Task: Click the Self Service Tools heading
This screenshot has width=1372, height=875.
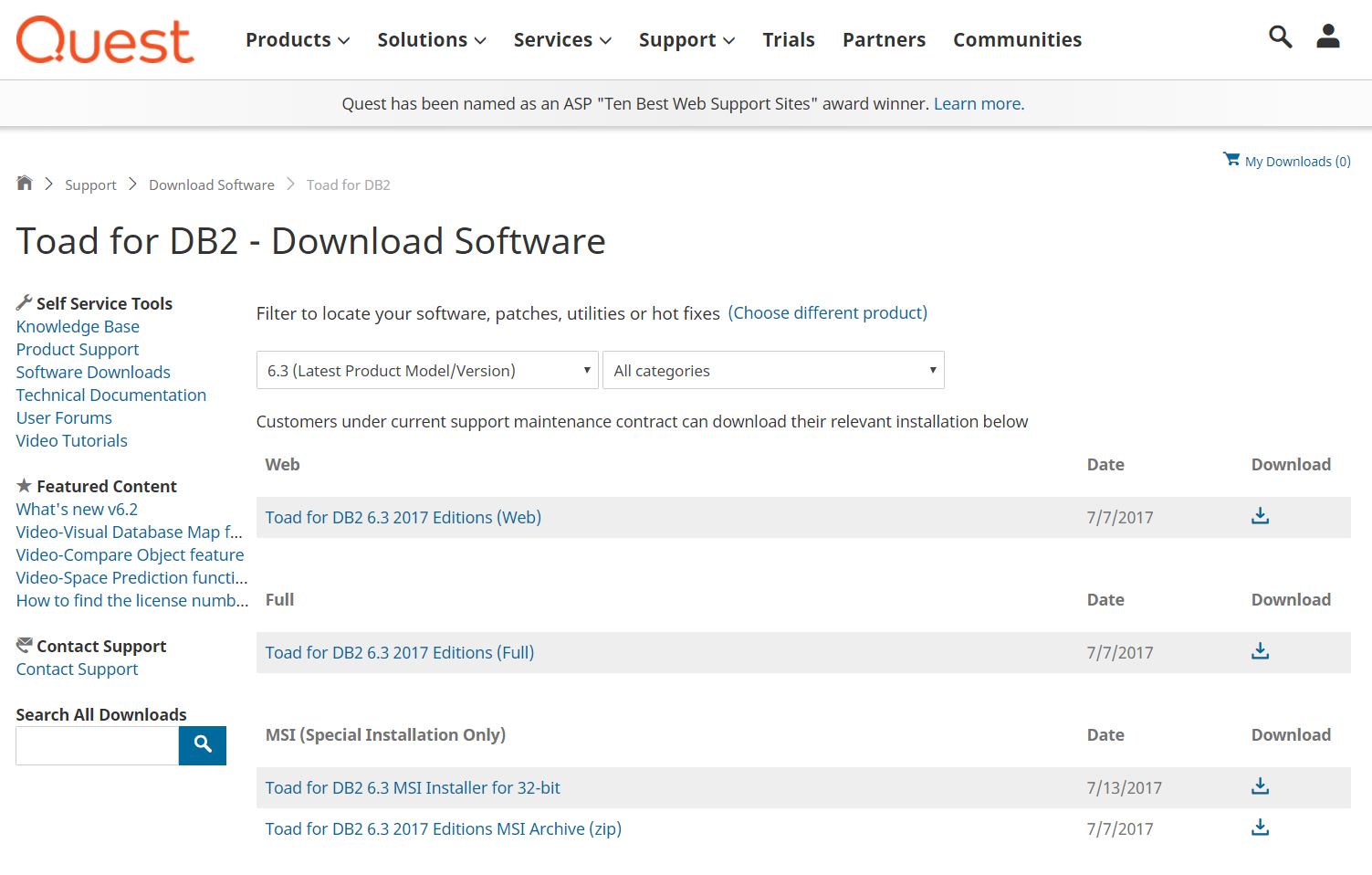Action: point(104,304)
